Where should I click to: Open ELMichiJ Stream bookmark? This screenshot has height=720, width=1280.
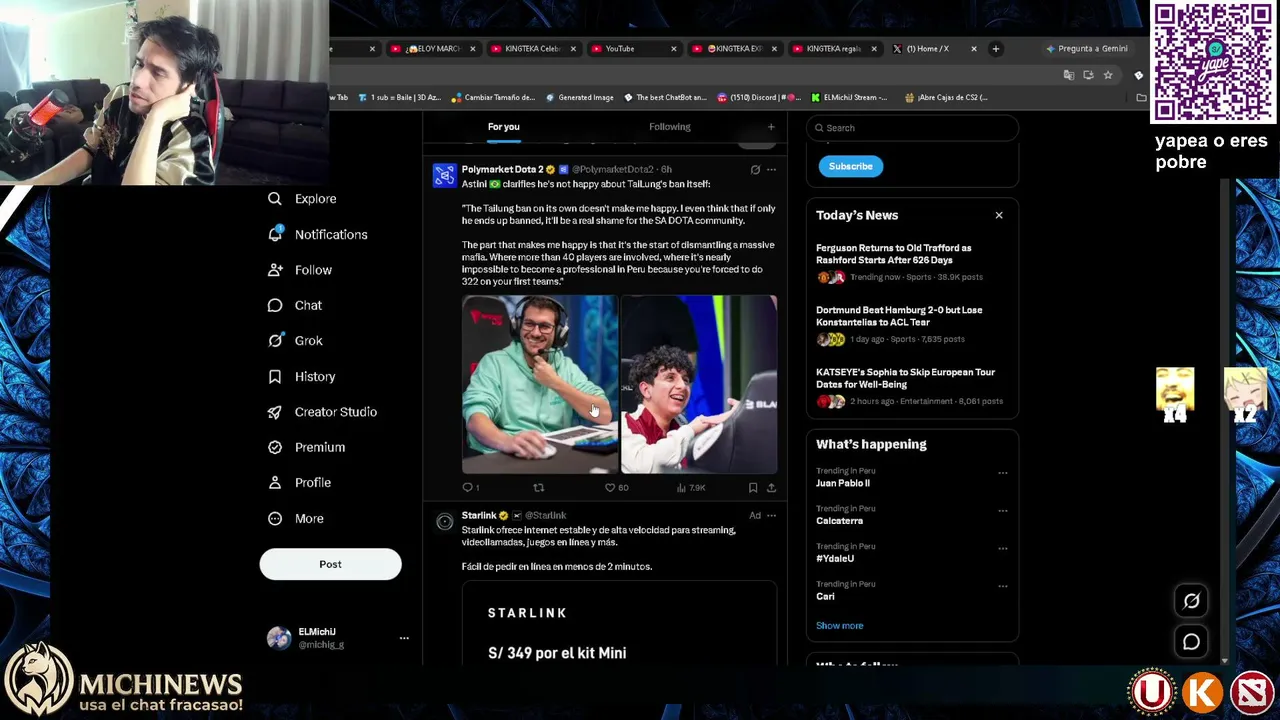pos(849,97)
